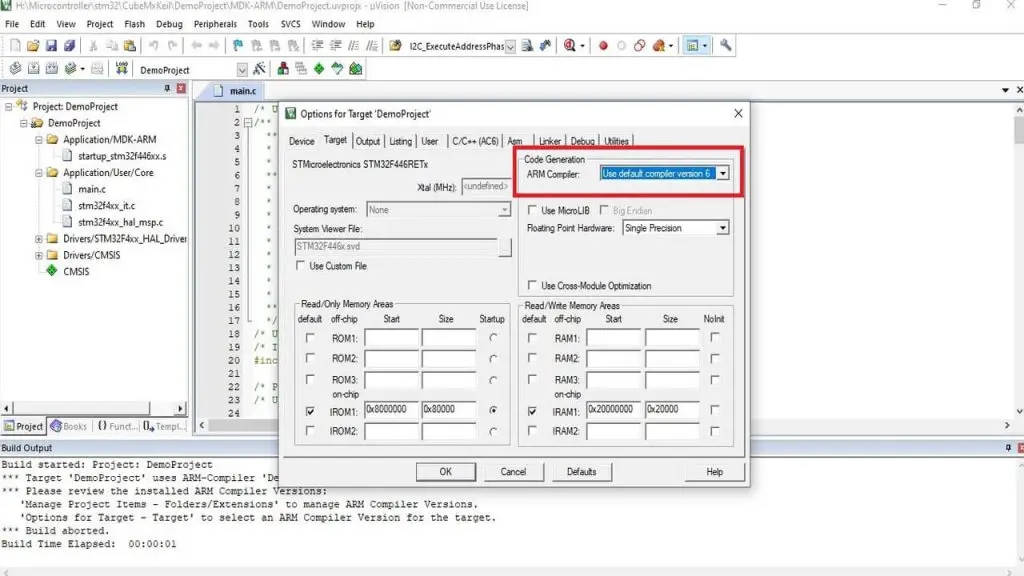Collapse Application/User/Core folder

point(39,173)
